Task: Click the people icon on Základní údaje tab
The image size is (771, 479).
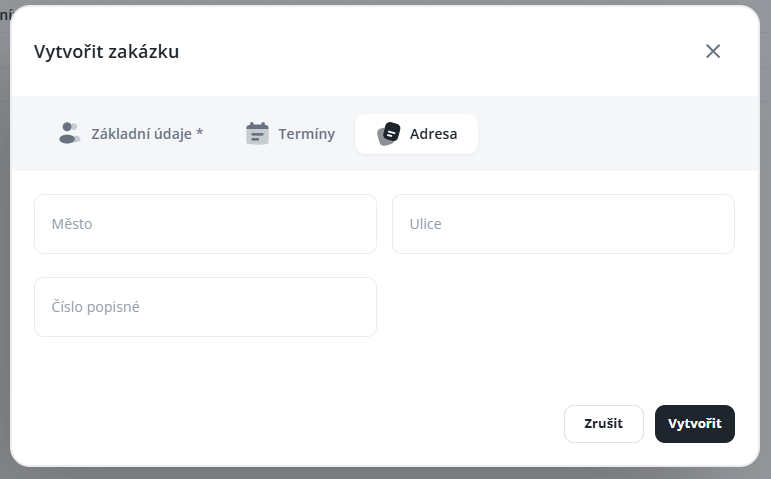Action: coord(69,133)
